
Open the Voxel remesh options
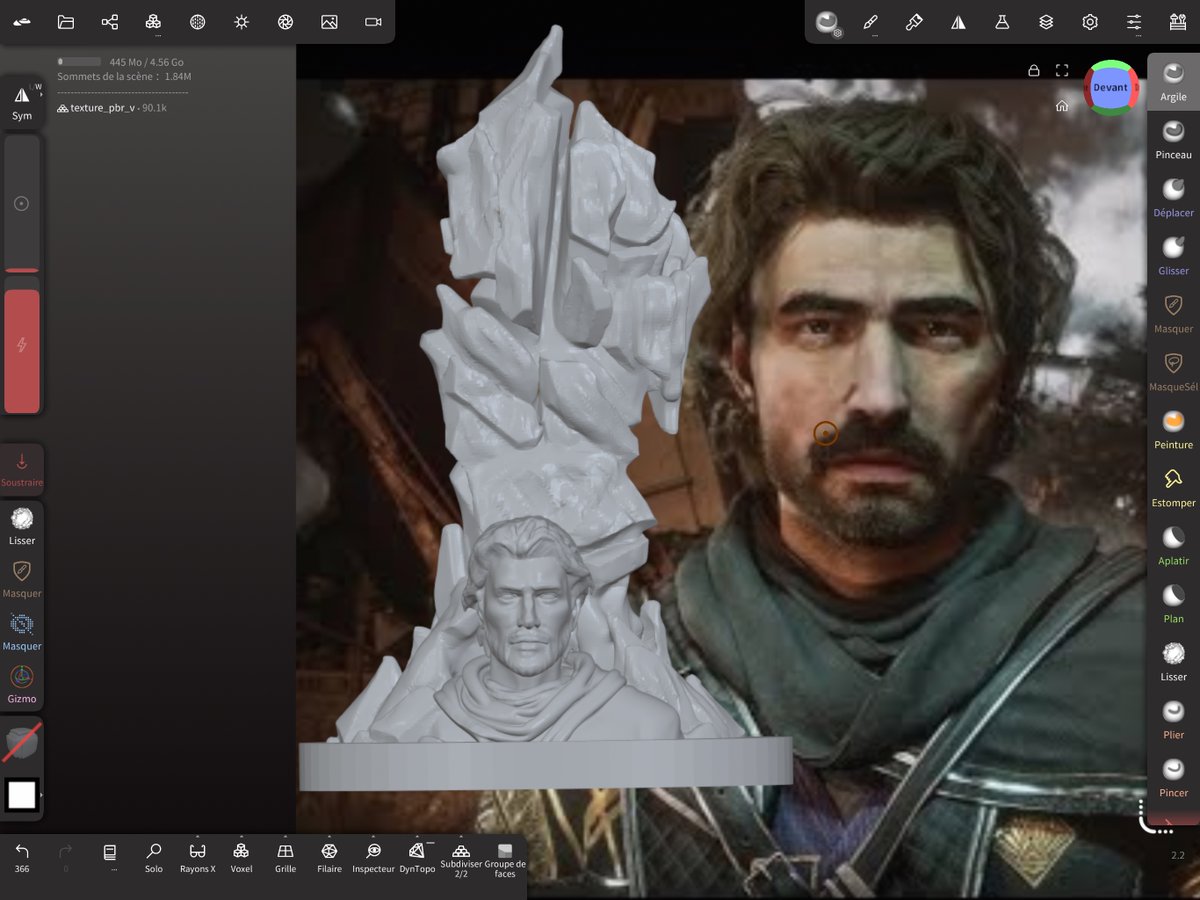tap(241, 857)
